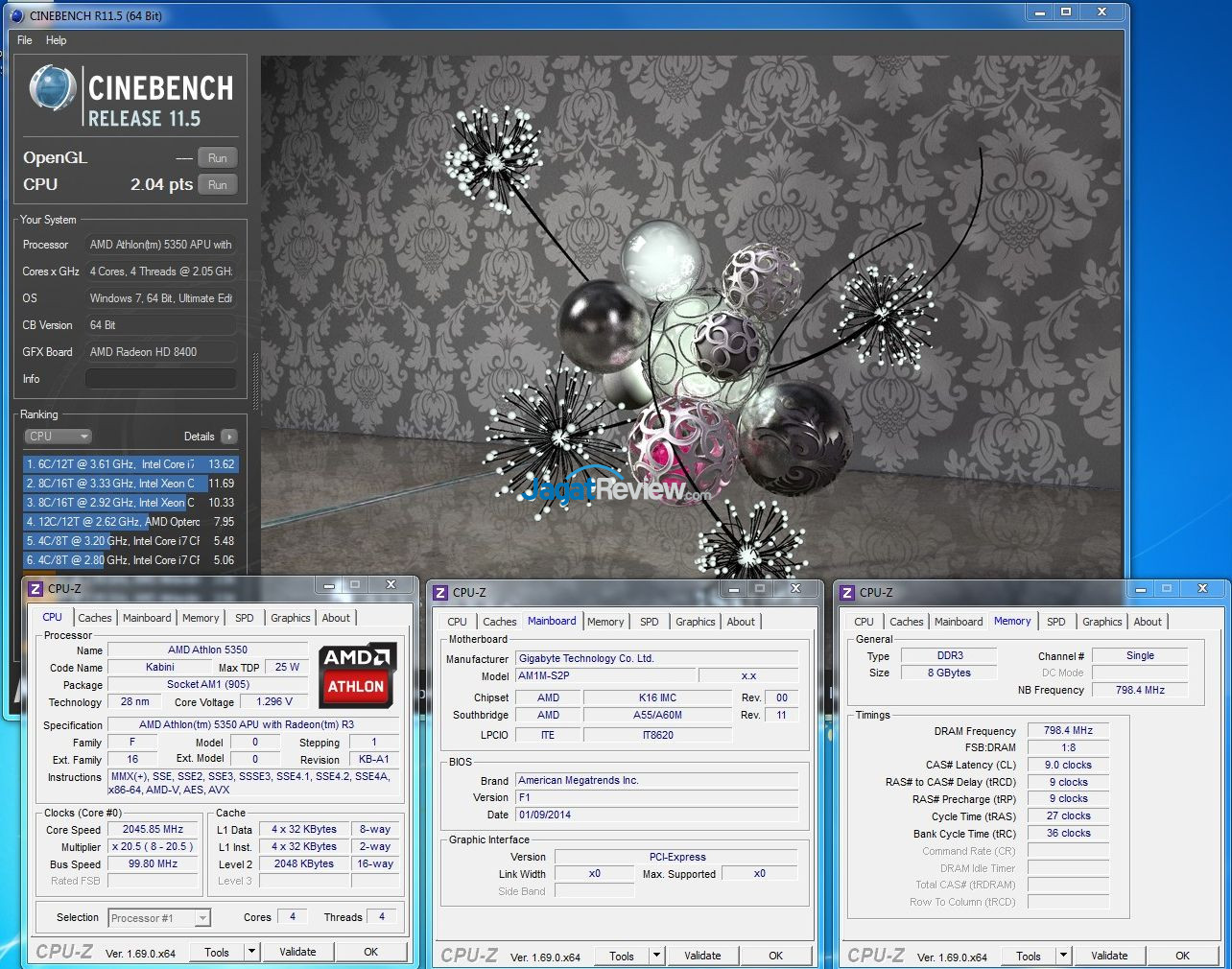Expand Tools dropdown arrow in Memory window
The width and height of the screenshot is (1232, 969).
[x=1063, y=956]
